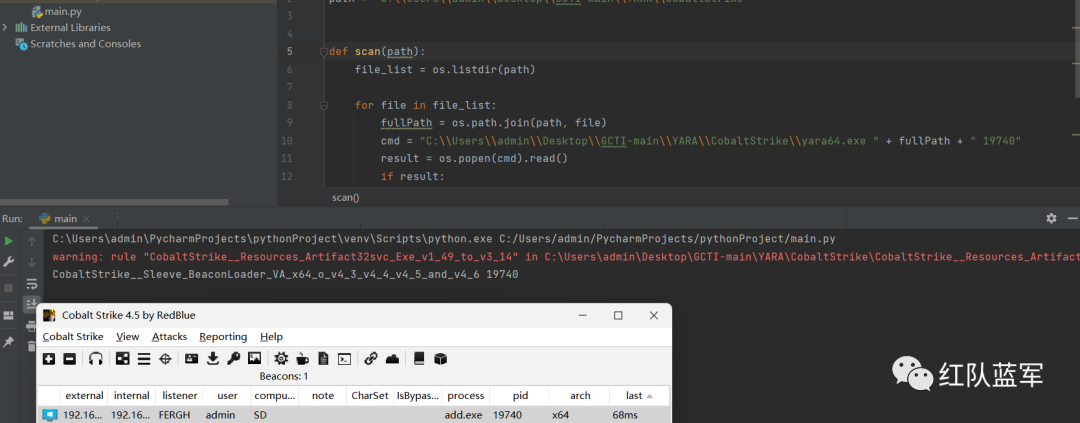Click the document Office macro icon
Screen dimensions: 1080x423
(x=323, y=358)
